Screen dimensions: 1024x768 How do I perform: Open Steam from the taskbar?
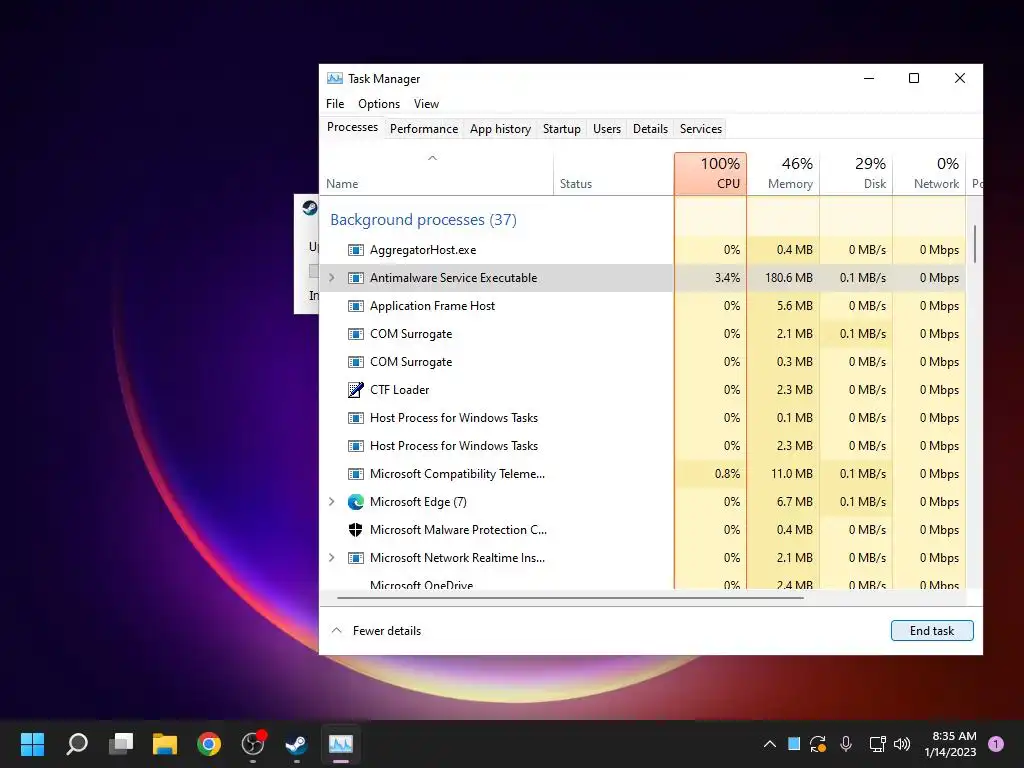coord(296,744)
